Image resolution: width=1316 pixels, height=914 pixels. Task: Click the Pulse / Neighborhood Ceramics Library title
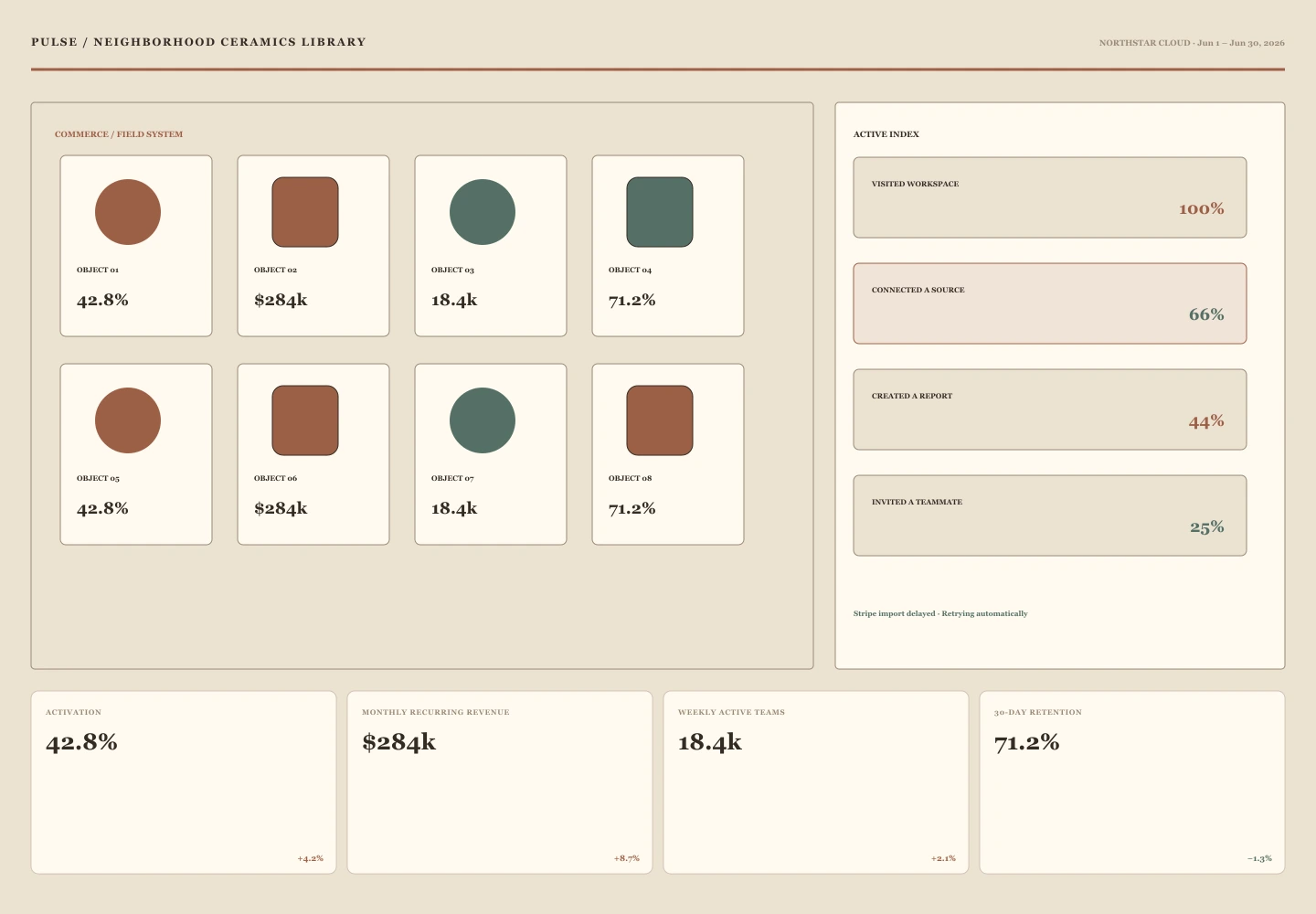coord(198,42)
